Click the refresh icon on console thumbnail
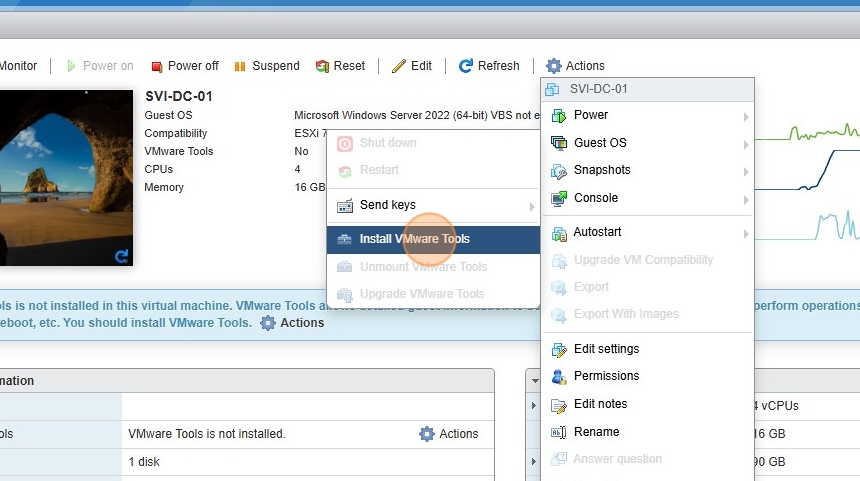This screenshot has height=481, width=860. pos(121,256)
